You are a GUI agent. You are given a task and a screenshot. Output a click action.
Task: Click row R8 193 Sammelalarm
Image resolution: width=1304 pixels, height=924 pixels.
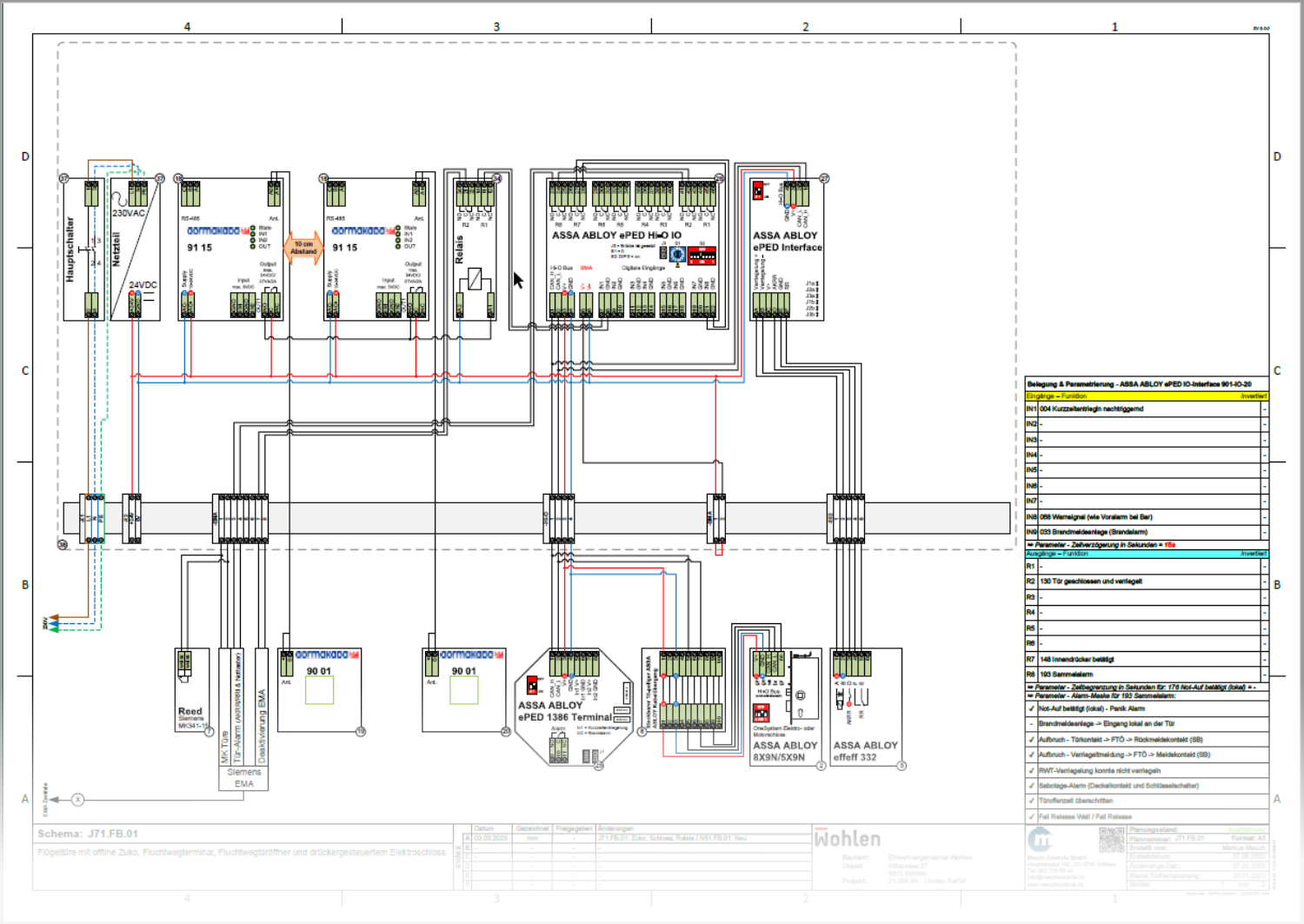1147,675
